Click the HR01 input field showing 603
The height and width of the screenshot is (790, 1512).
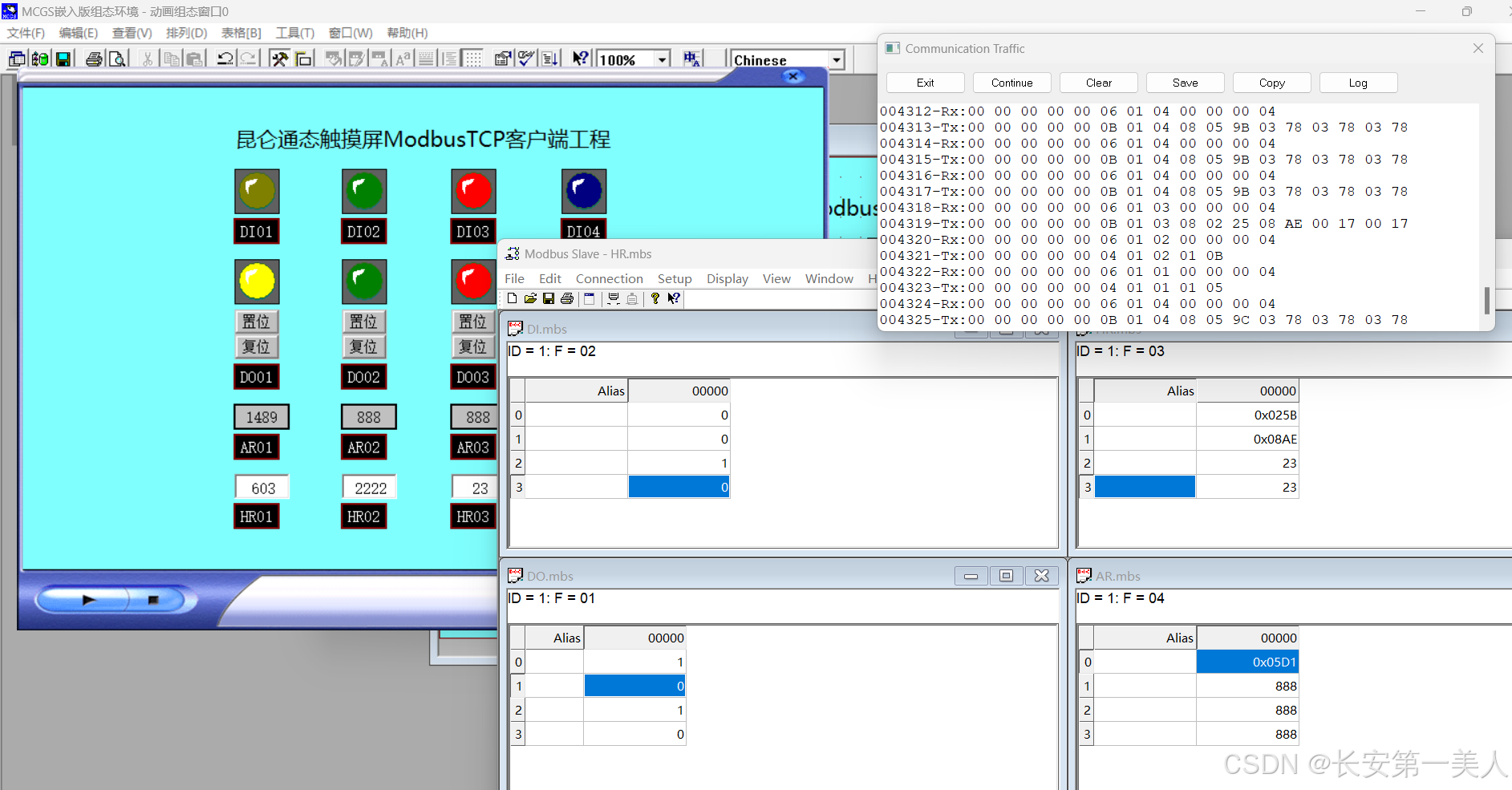[262, 488]
